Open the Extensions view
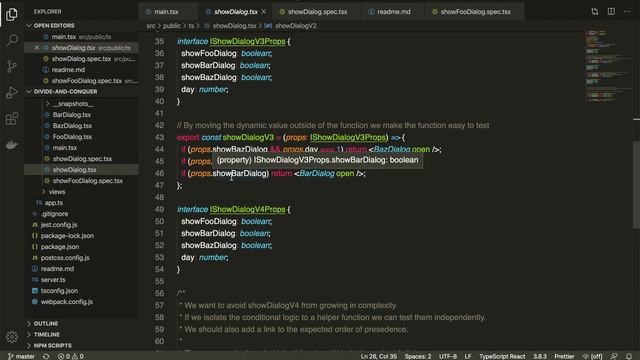Screen dimensions: 640x360 coord(12,119)
